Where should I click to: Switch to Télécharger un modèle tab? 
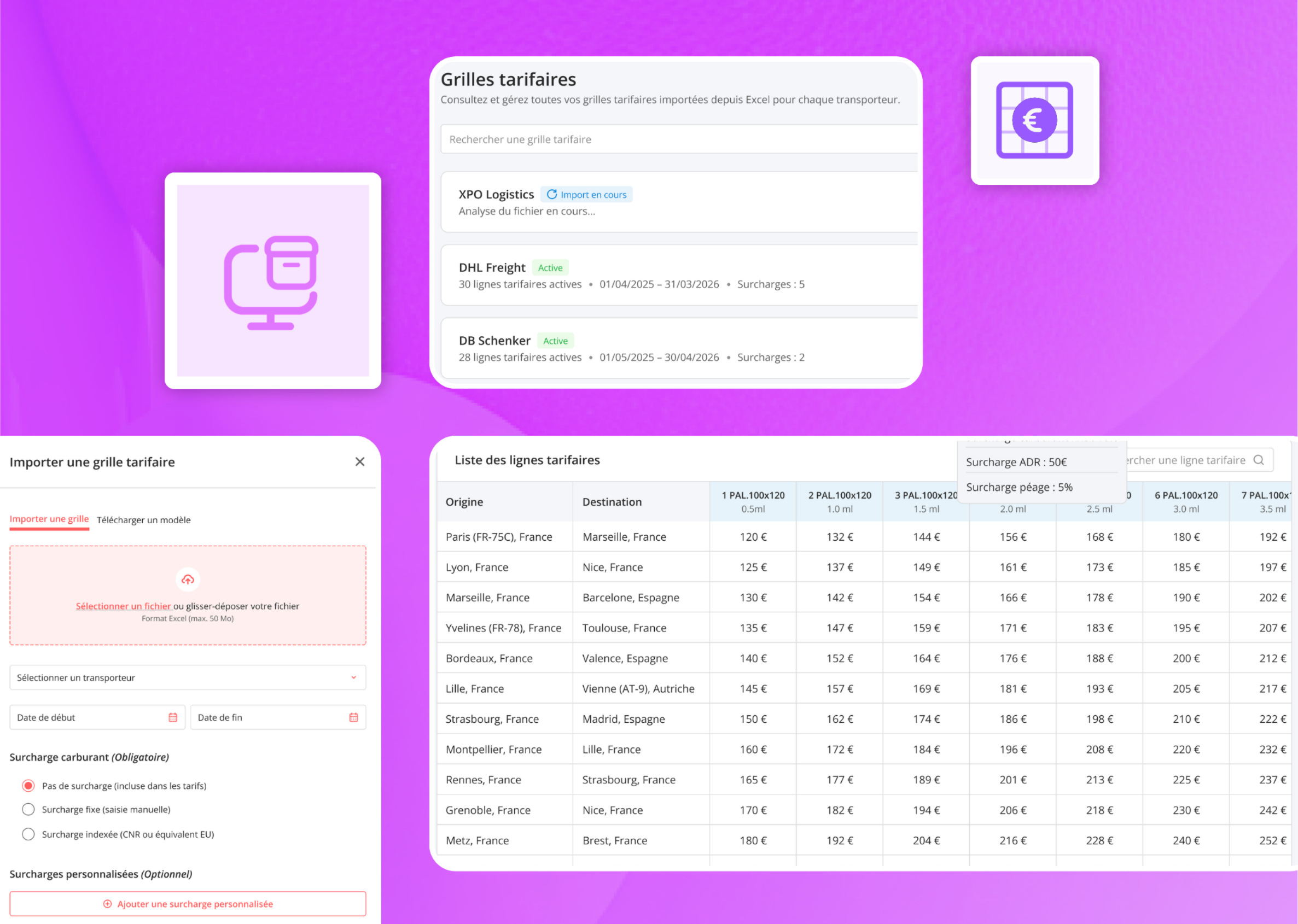pyautogui.click(x=143, y=520)
